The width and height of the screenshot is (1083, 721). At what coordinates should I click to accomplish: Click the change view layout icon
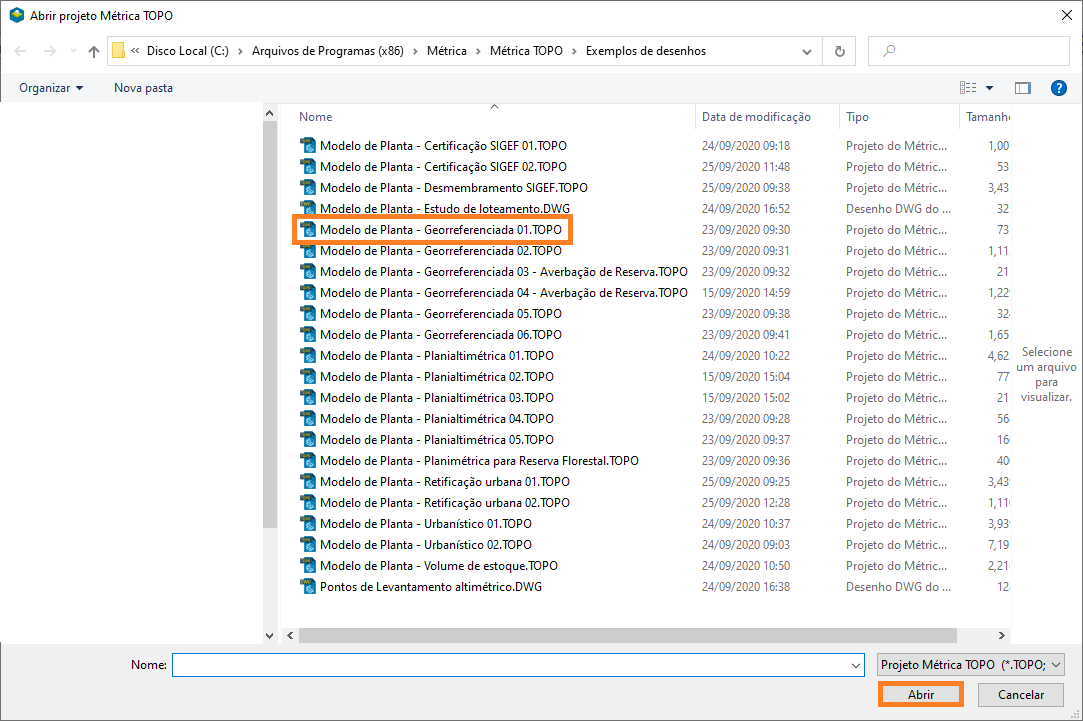(x=968, y=88)
